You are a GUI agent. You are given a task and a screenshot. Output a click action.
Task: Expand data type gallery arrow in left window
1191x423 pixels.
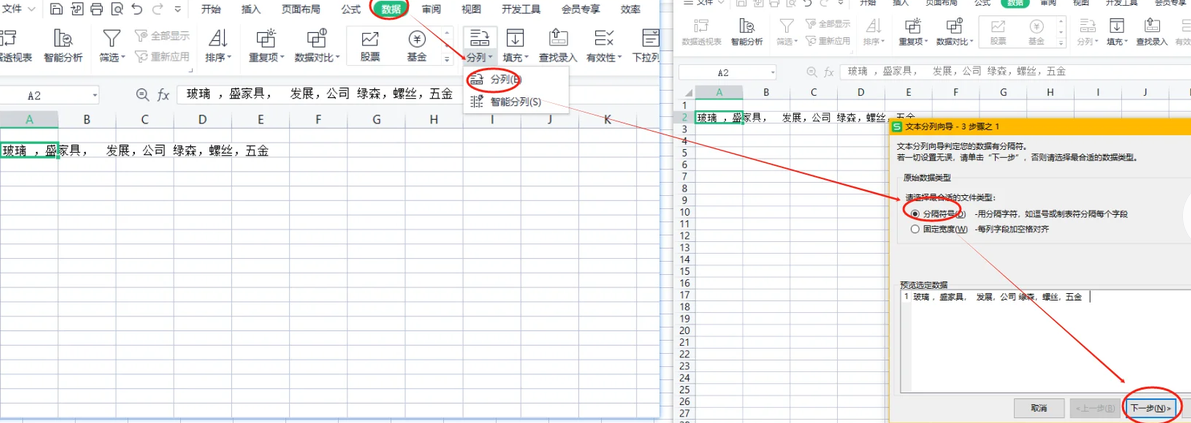click(447, 57)
